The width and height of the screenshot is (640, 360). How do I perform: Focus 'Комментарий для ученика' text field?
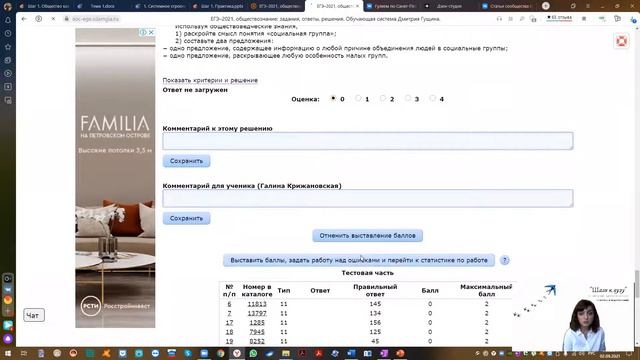coord(368,198)
